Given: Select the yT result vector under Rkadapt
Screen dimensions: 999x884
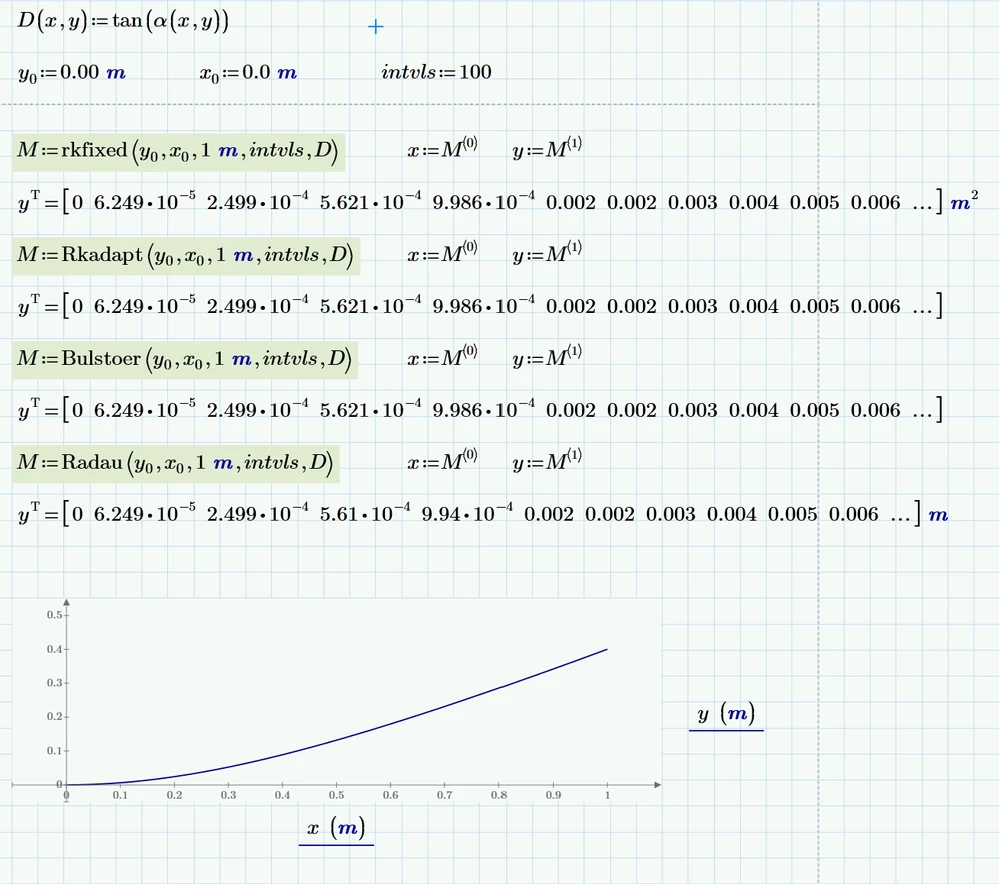Looking at the screenshot, I should pos(480,305).
